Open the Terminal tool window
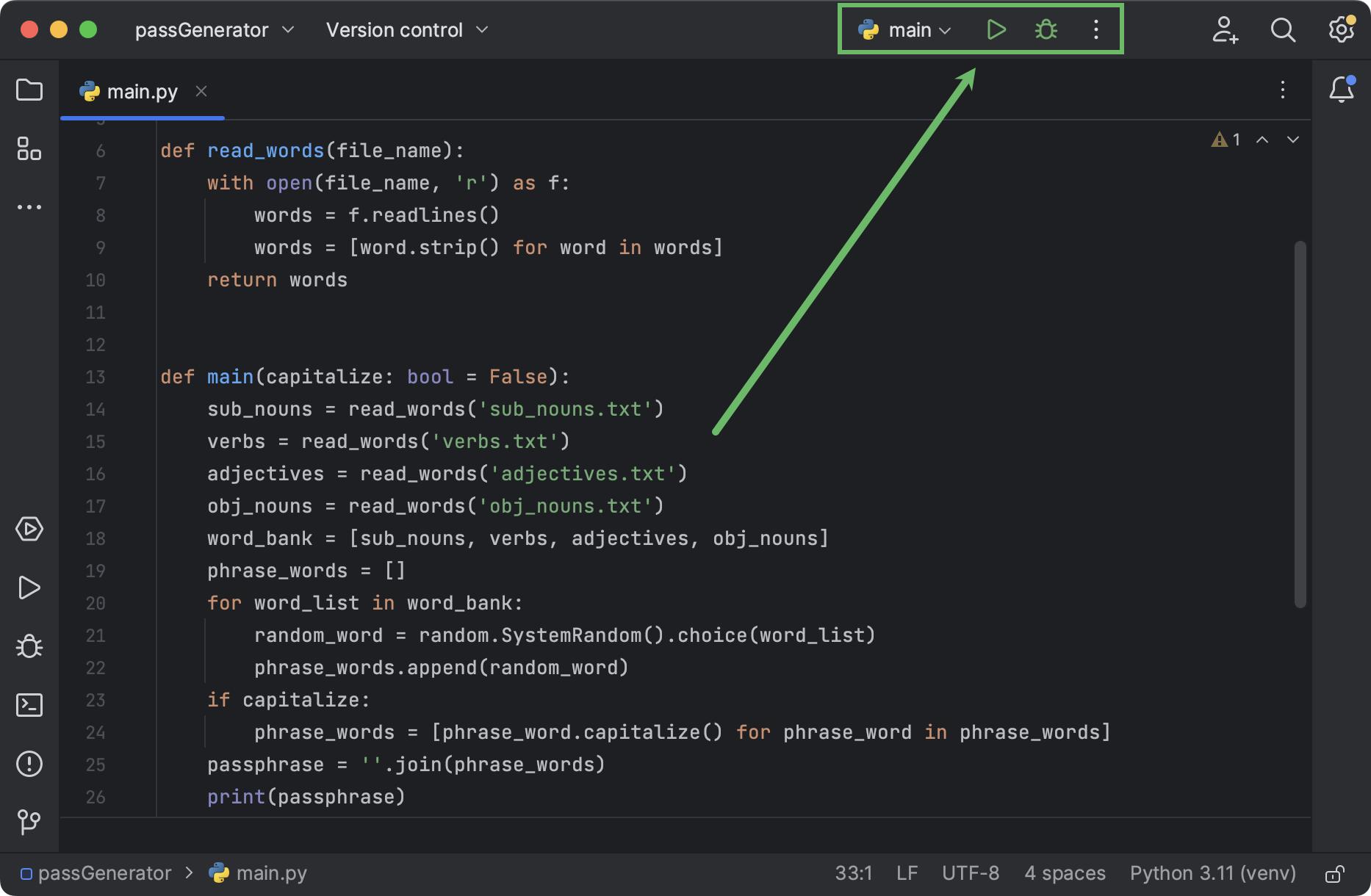 click(29, 705)
